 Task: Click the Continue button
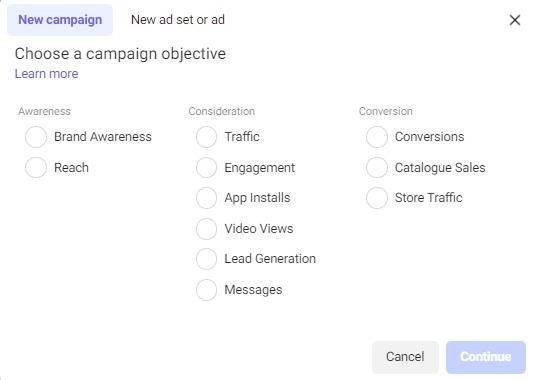pos(486,357)
